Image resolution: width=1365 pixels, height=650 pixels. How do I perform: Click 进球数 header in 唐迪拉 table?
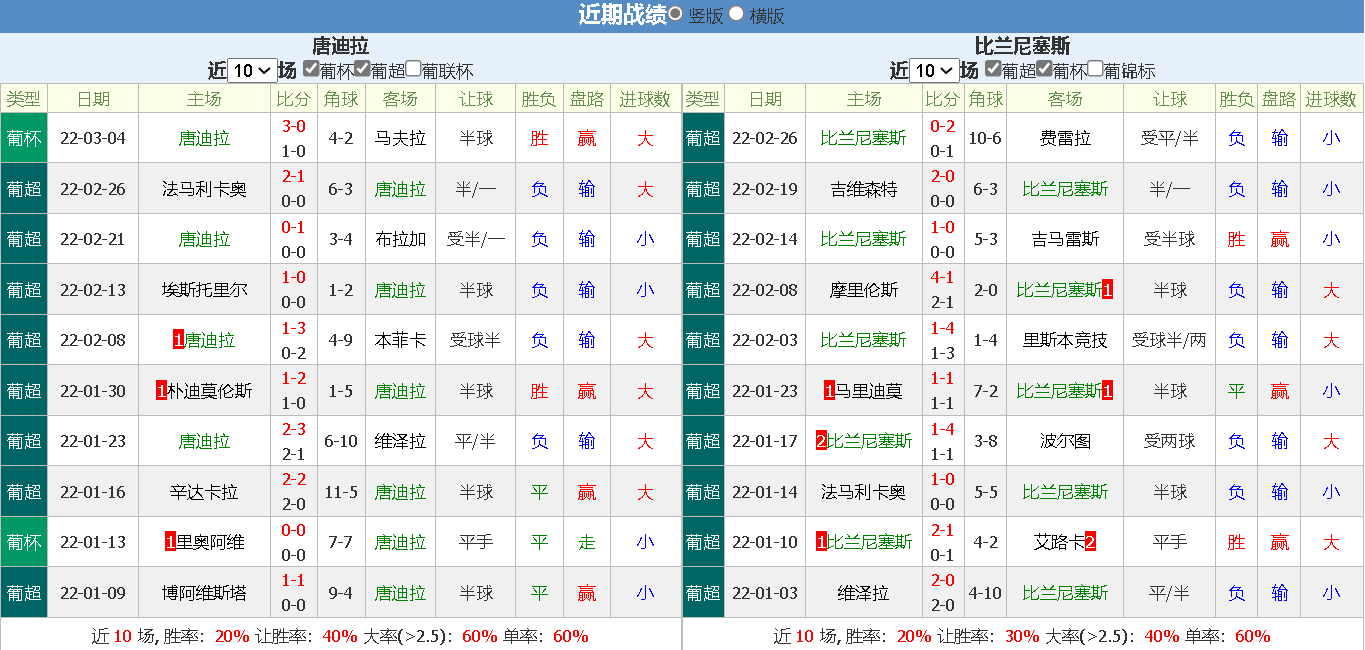click(x=645, y=99)
